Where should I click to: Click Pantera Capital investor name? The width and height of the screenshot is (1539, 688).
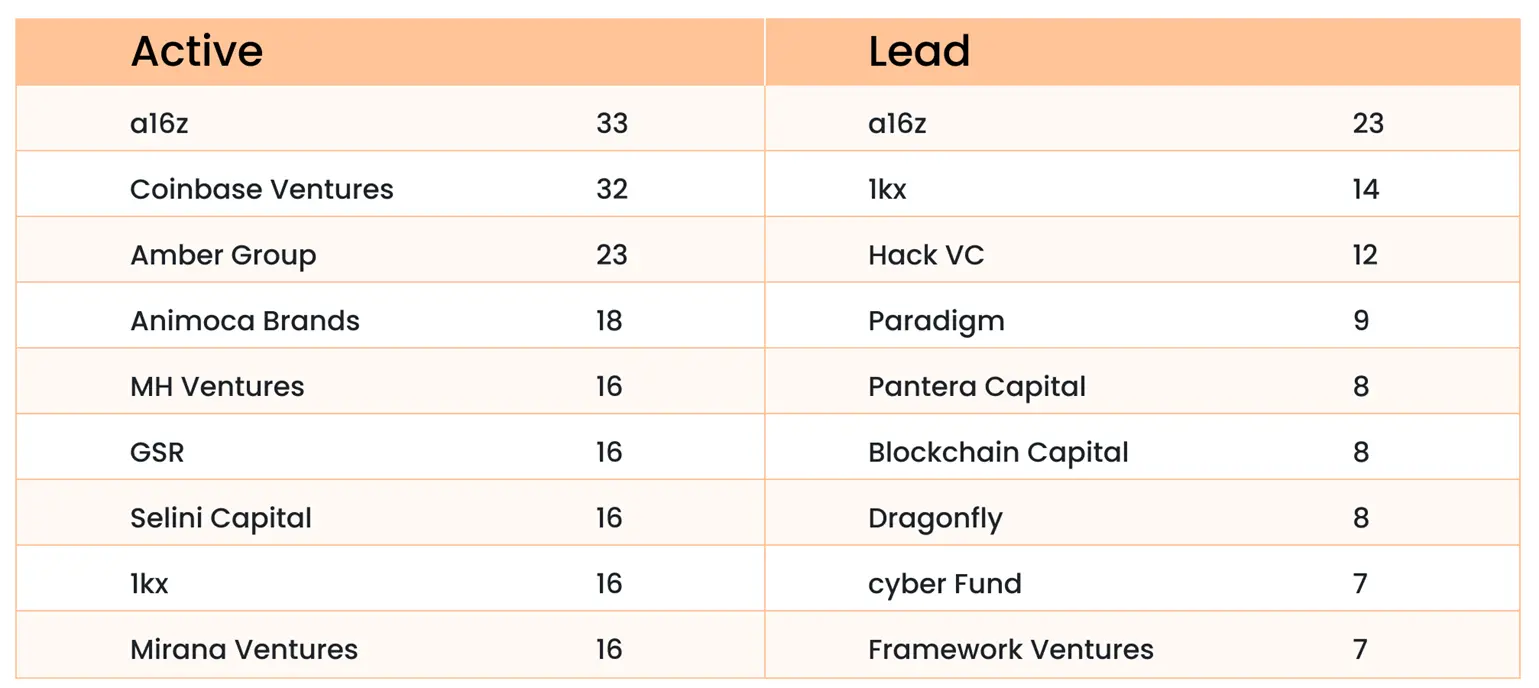977,387
